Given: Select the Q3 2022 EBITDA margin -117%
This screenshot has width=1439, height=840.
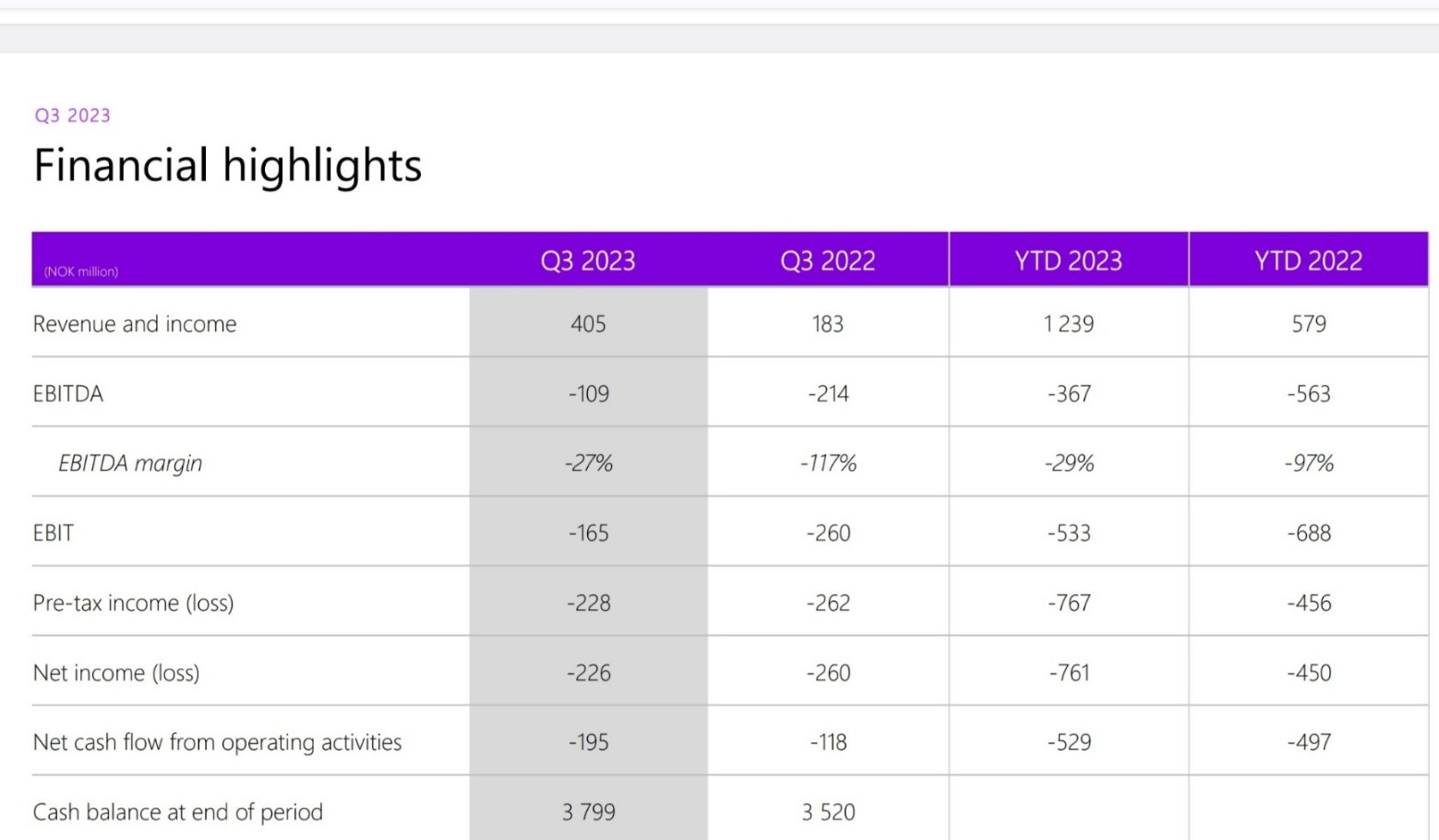Looking at the screenshot, I should (828, 463).
